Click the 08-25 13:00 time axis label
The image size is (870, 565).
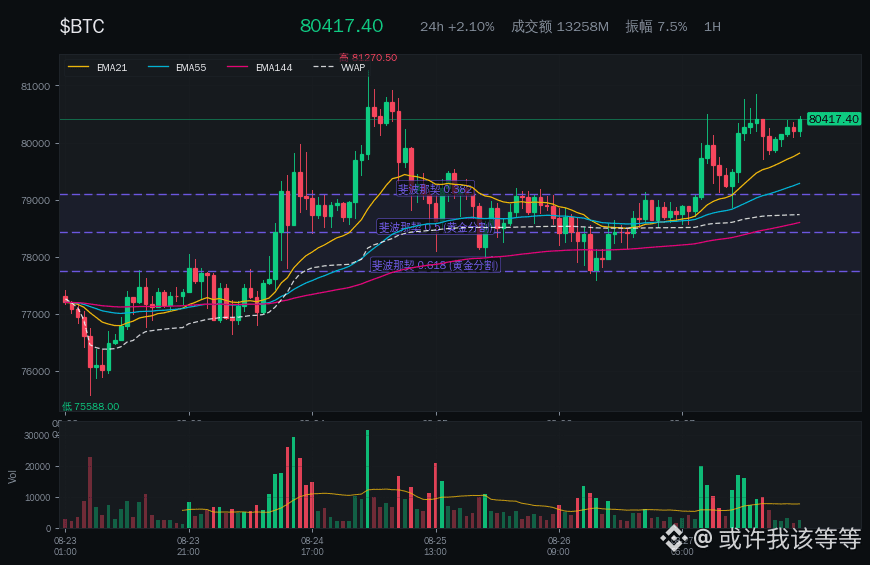click(435, 546)
